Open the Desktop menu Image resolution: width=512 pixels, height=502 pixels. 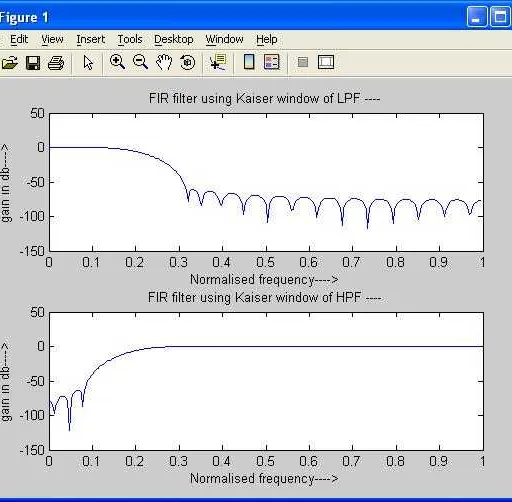[174, 39]
